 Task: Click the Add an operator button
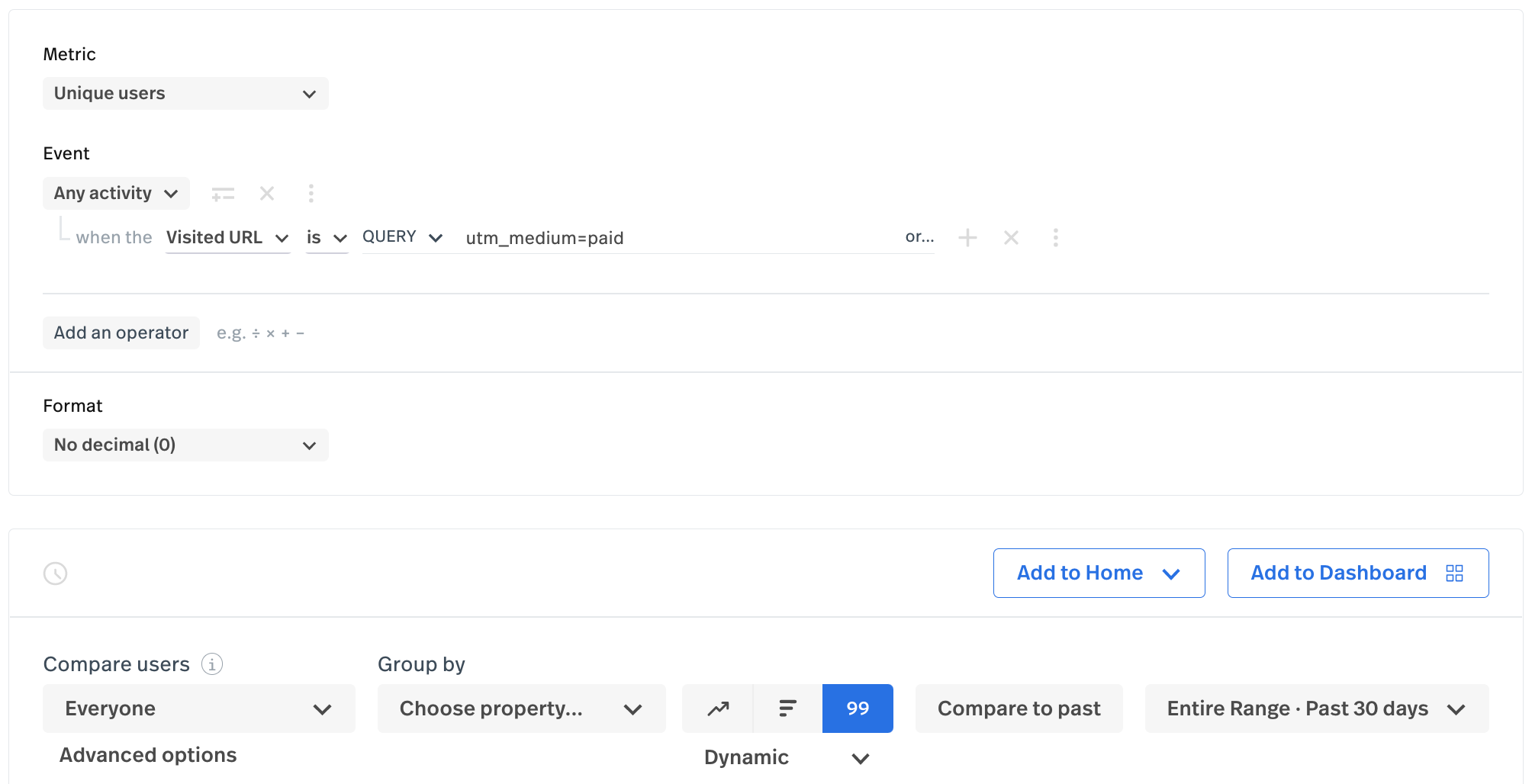point(121,333)
